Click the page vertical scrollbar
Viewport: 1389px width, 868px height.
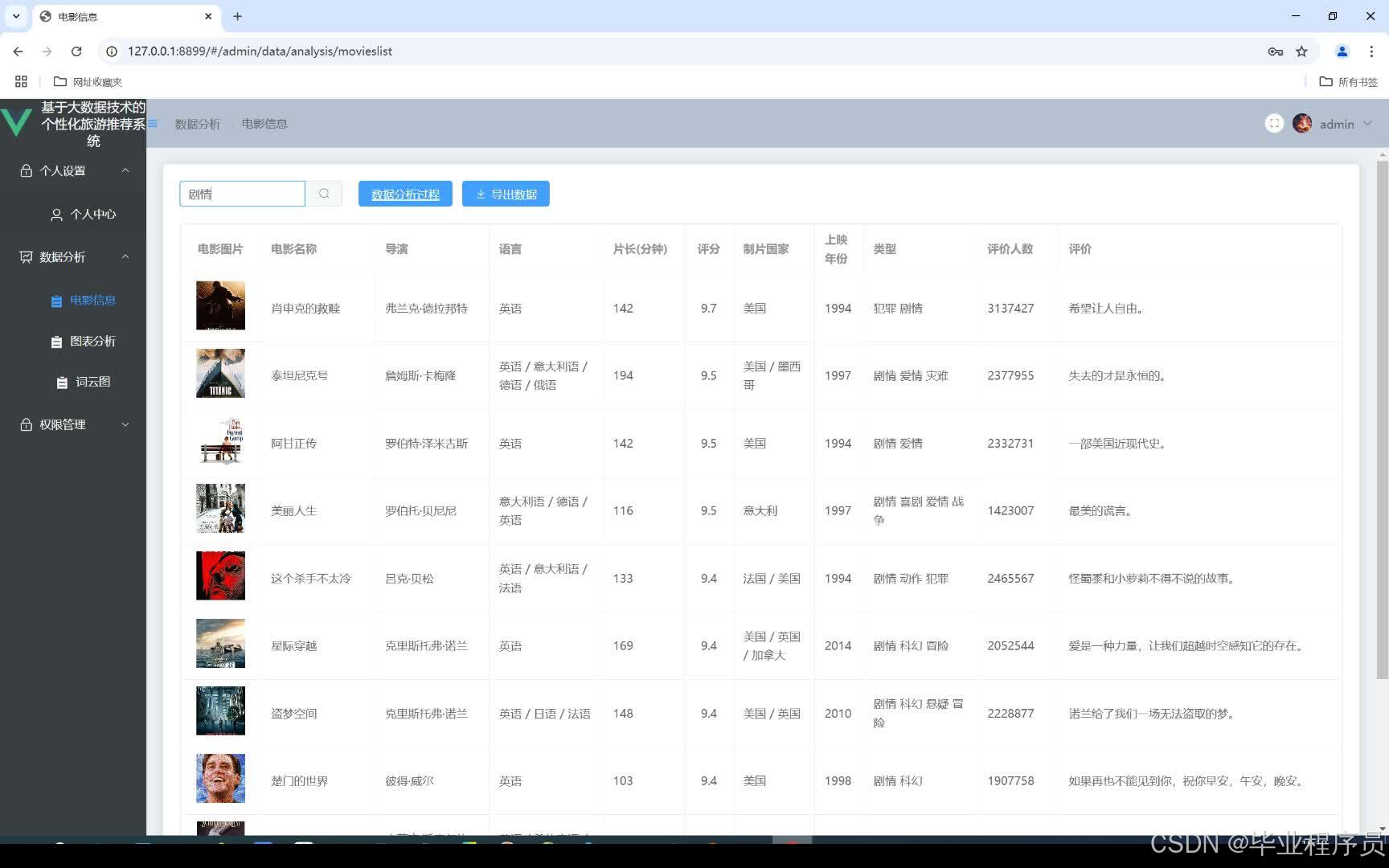[1382, 418]
